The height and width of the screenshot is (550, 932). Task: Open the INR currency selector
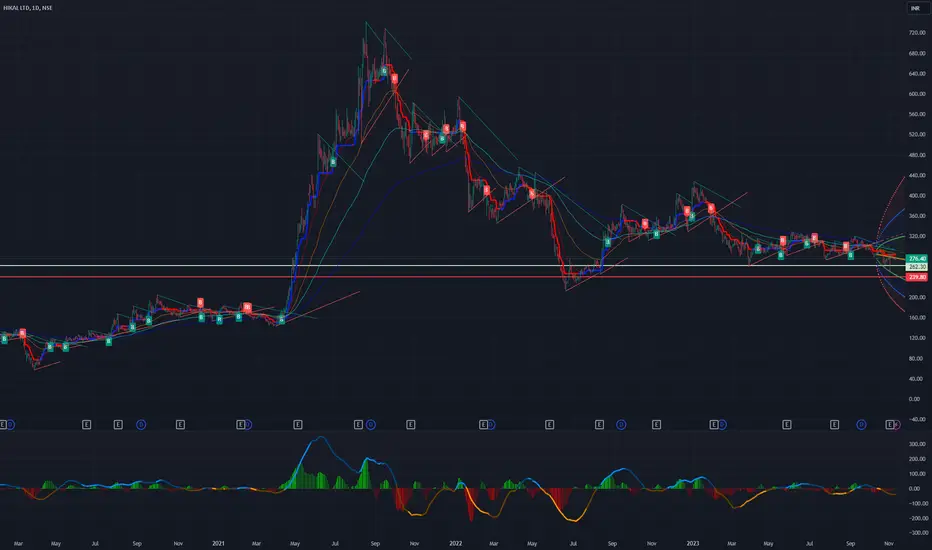pos(915,8)
